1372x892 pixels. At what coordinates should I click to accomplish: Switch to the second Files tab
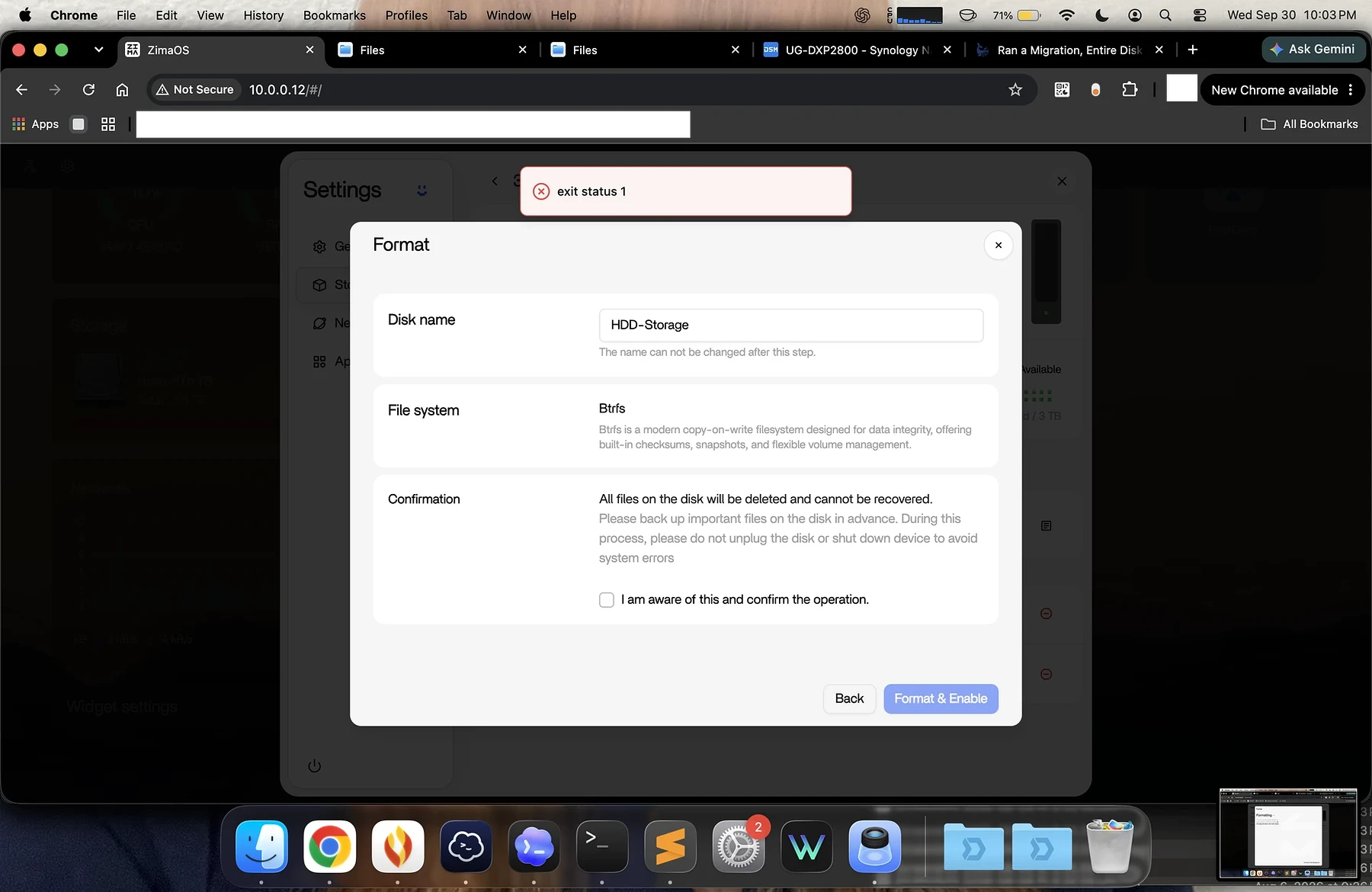[645, 50]
